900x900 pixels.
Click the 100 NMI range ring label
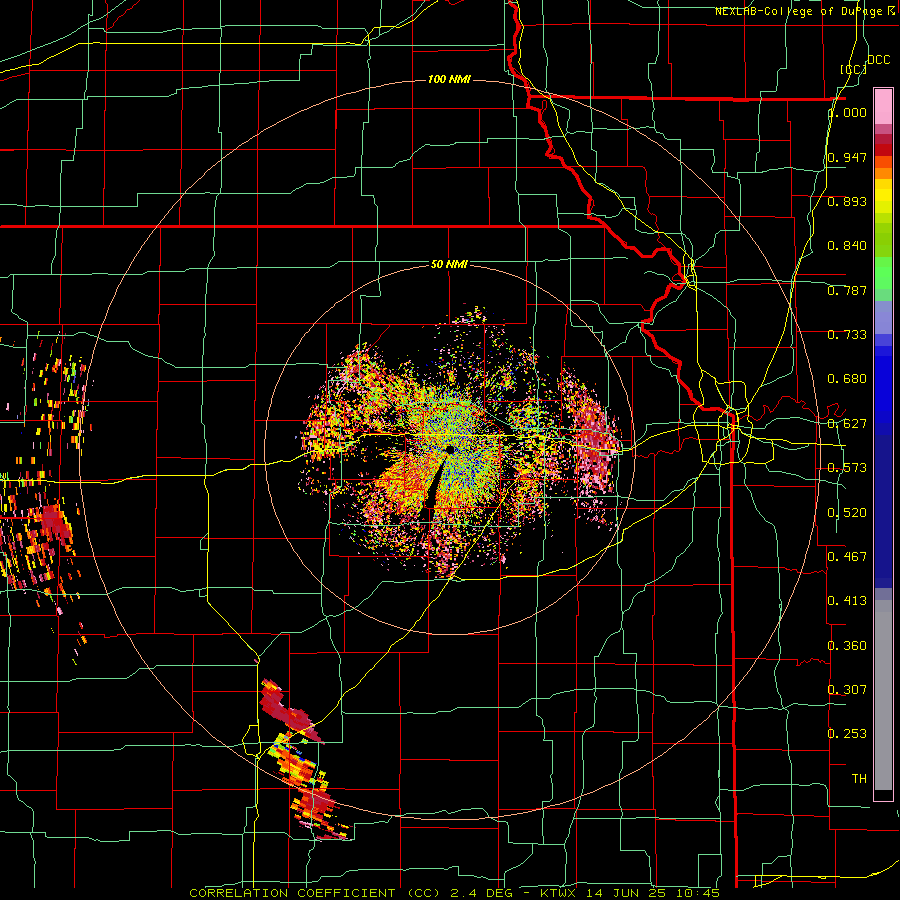[x=449, y=79]
